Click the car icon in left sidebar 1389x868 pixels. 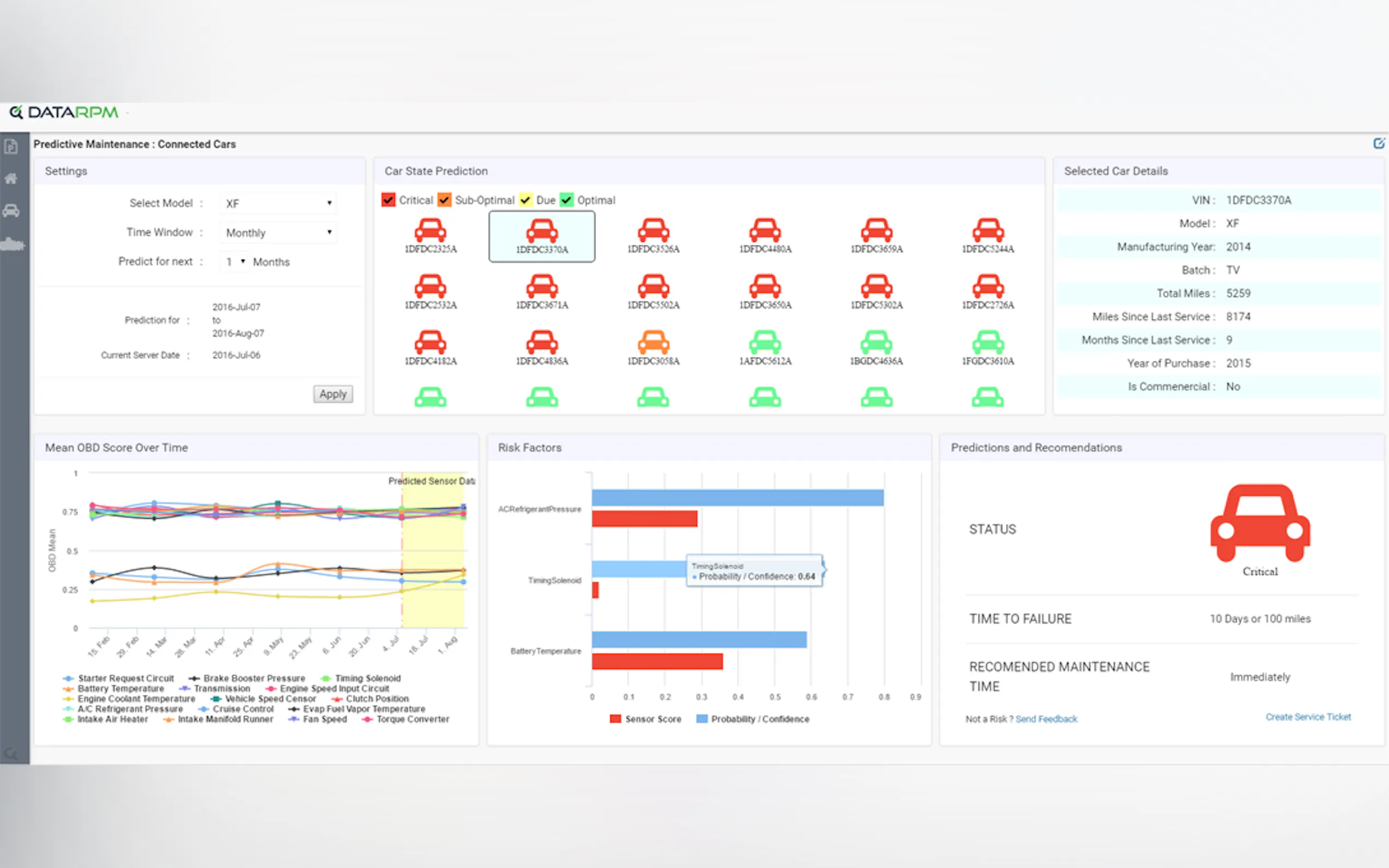coord(11,210)
